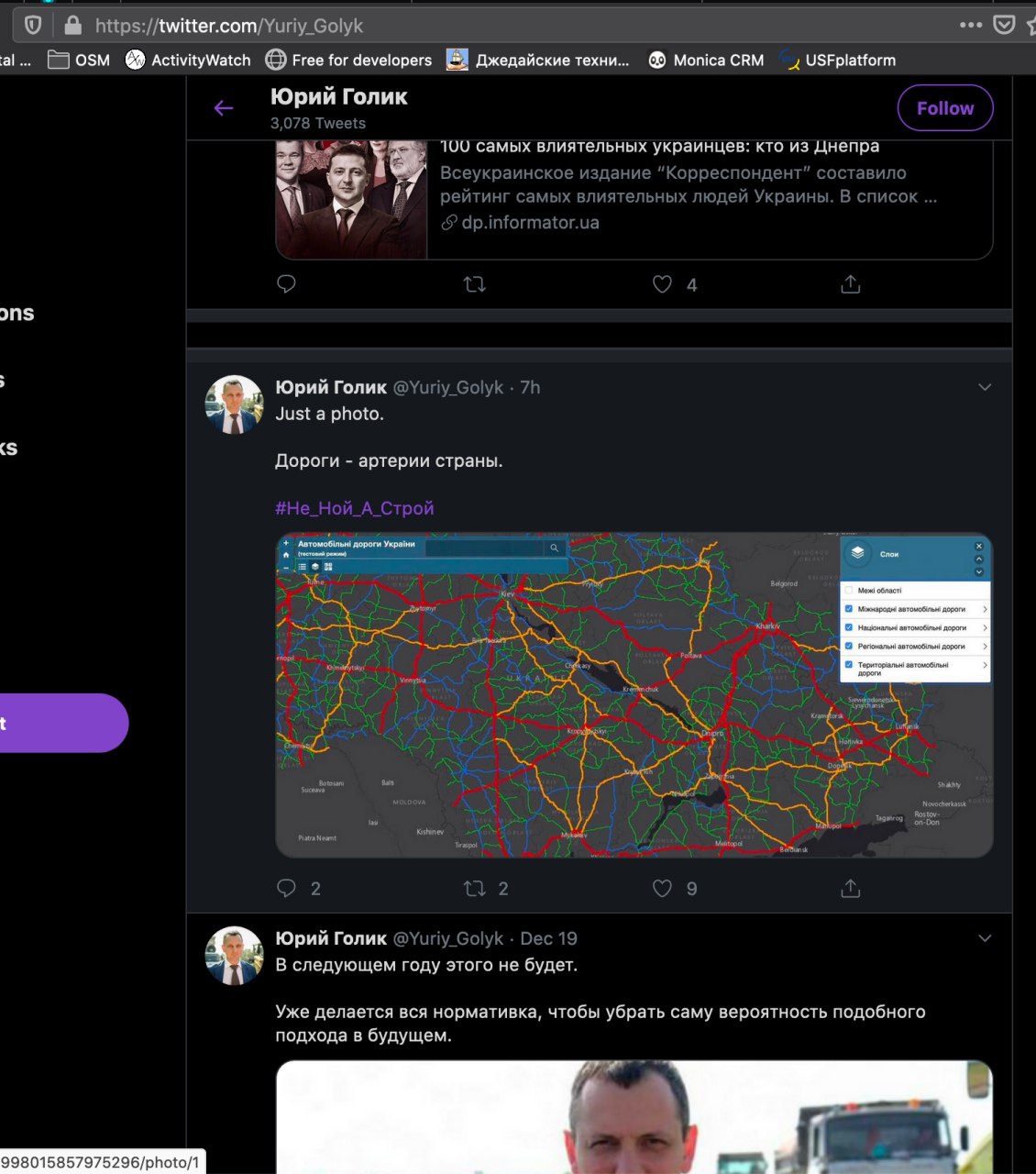Like the tweet showing 4 likes

[x=663, y=284]
